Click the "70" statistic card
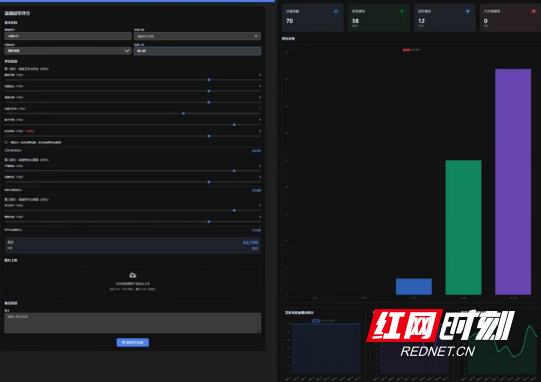 (x=313, y=18)
